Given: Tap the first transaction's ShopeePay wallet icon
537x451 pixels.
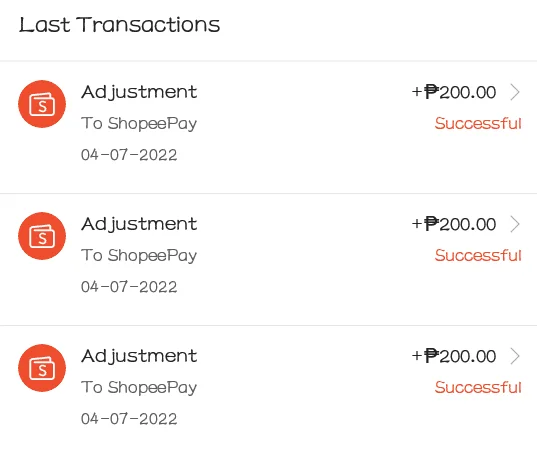Looking at the screenshot, I should (42, 104).
